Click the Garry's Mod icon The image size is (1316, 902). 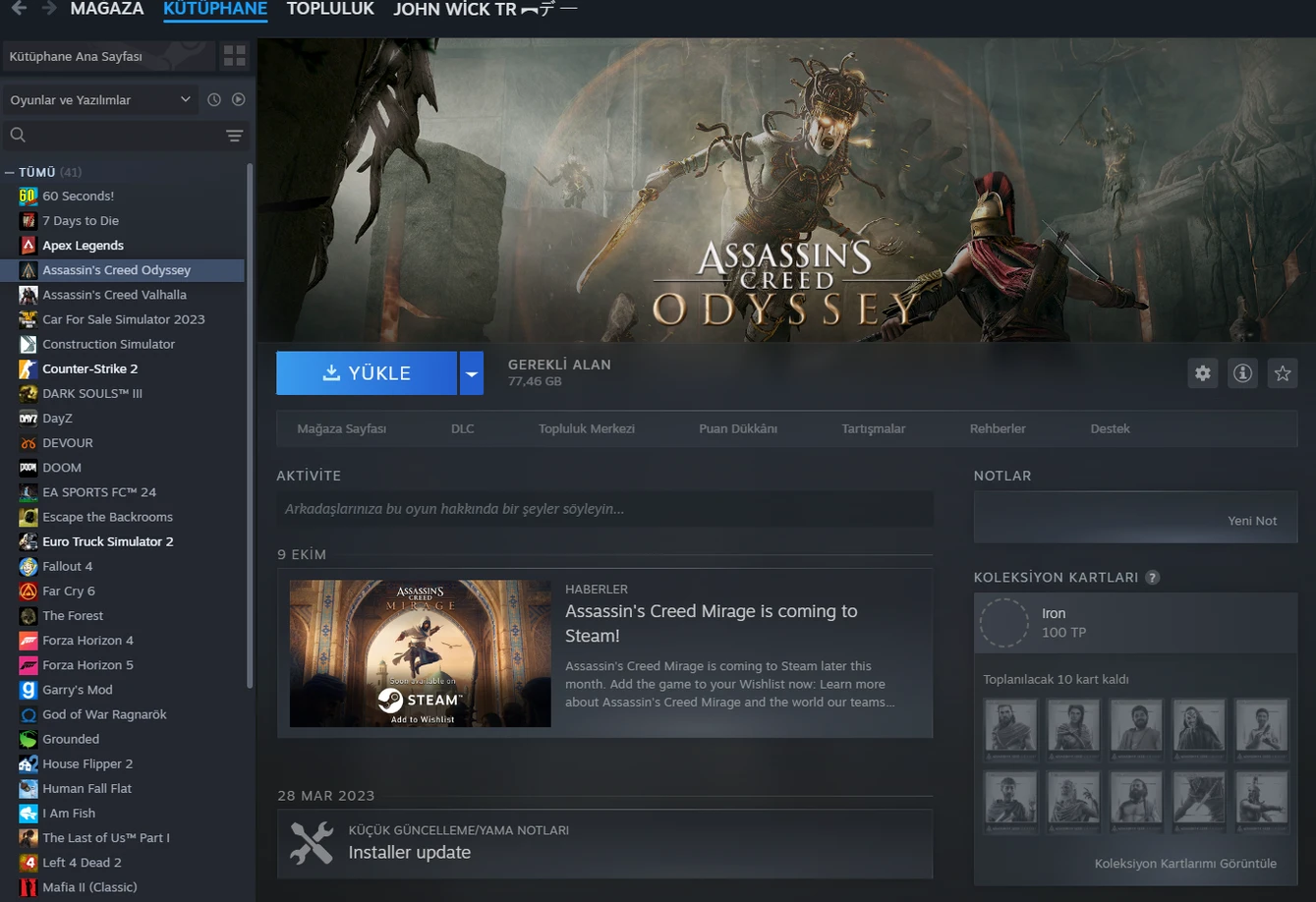pos(29,690)
